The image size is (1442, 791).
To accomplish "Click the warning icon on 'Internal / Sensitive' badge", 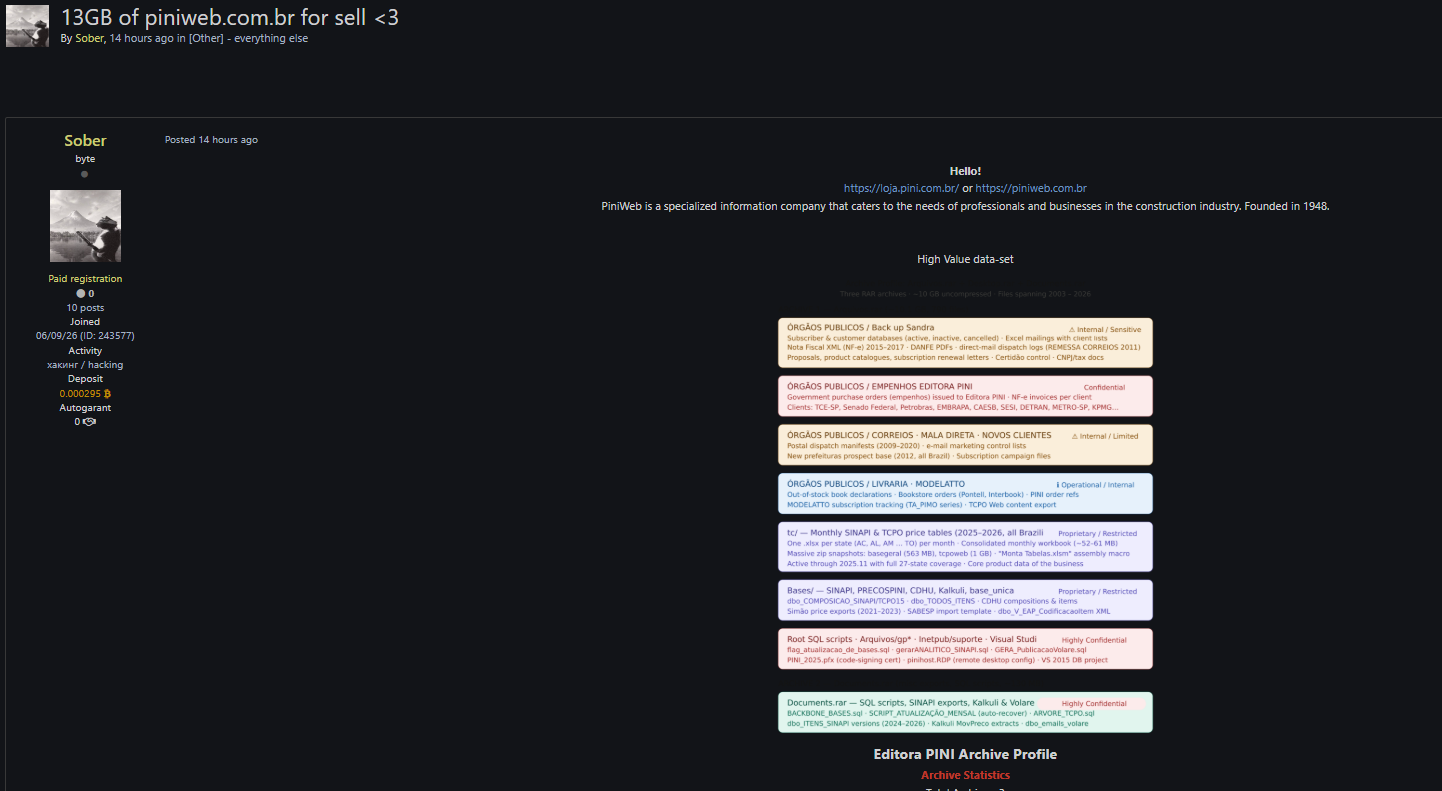I will point(1072,329).
